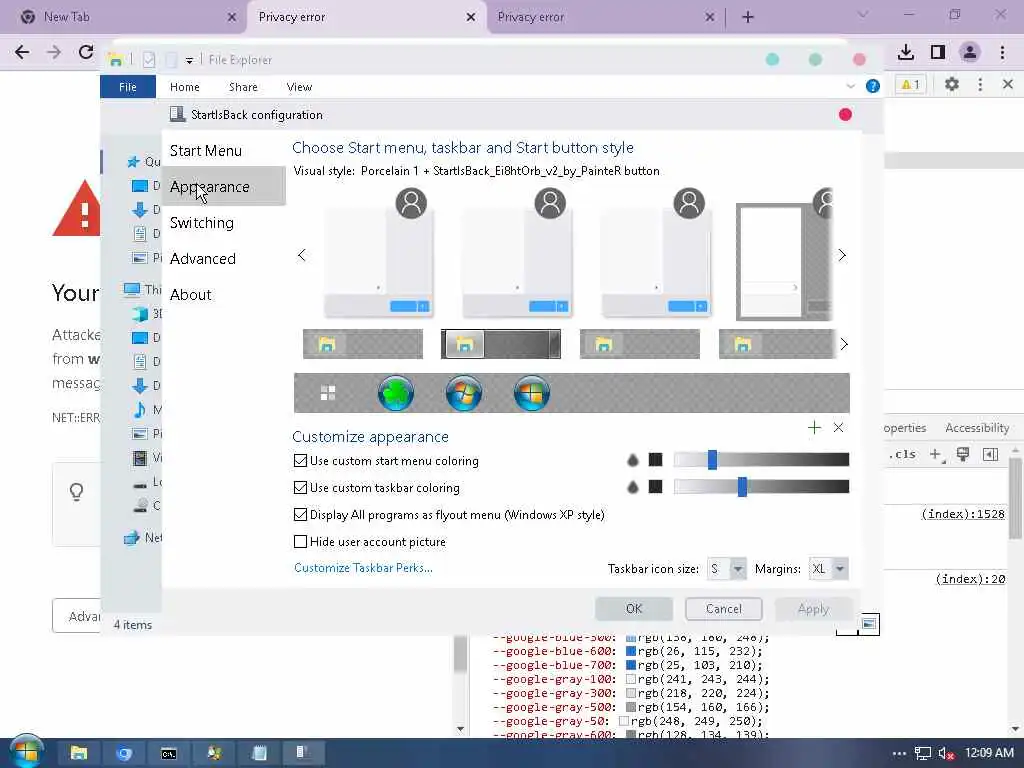This screenshot has width=1024, height=768.
Task: Expand File Explorer ribbon chevron
Action: 850,86
